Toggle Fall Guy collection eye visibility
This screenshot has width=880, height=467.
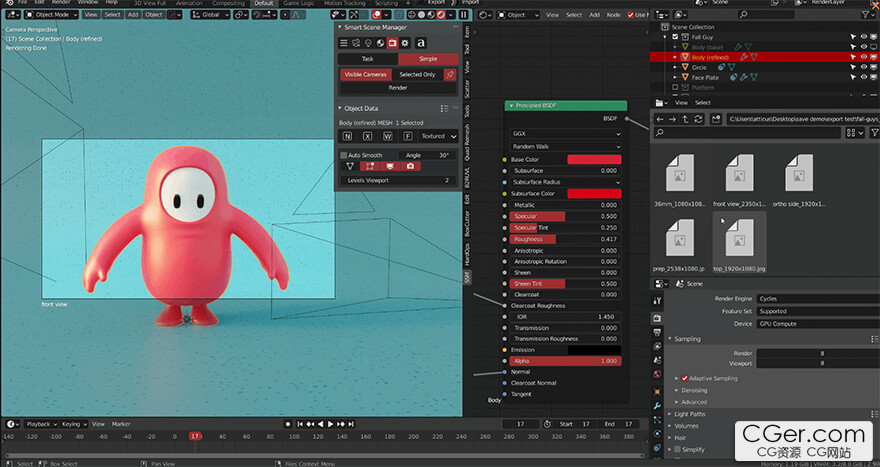864,37
